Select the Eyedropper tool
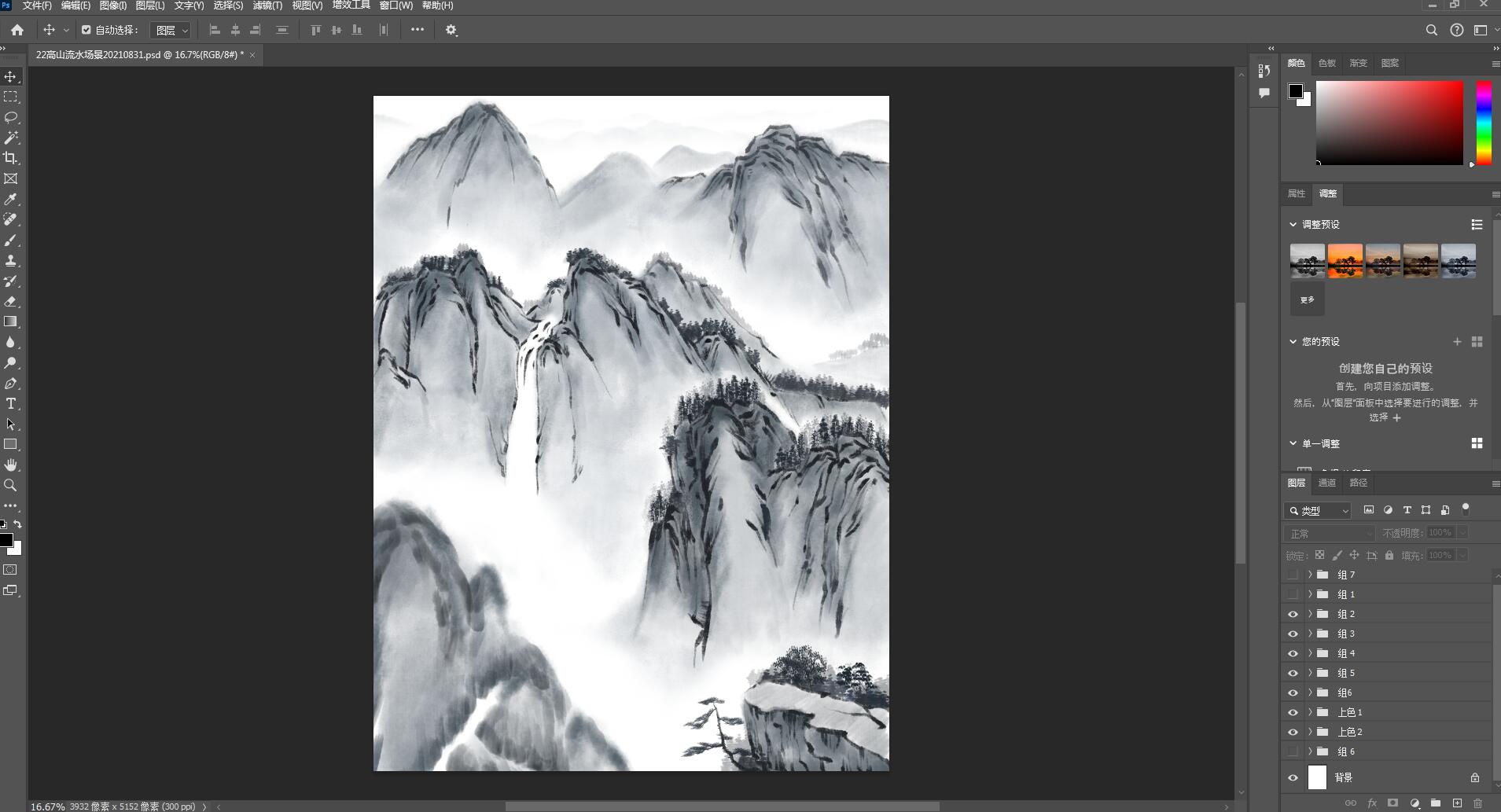 tap(10, 199)
